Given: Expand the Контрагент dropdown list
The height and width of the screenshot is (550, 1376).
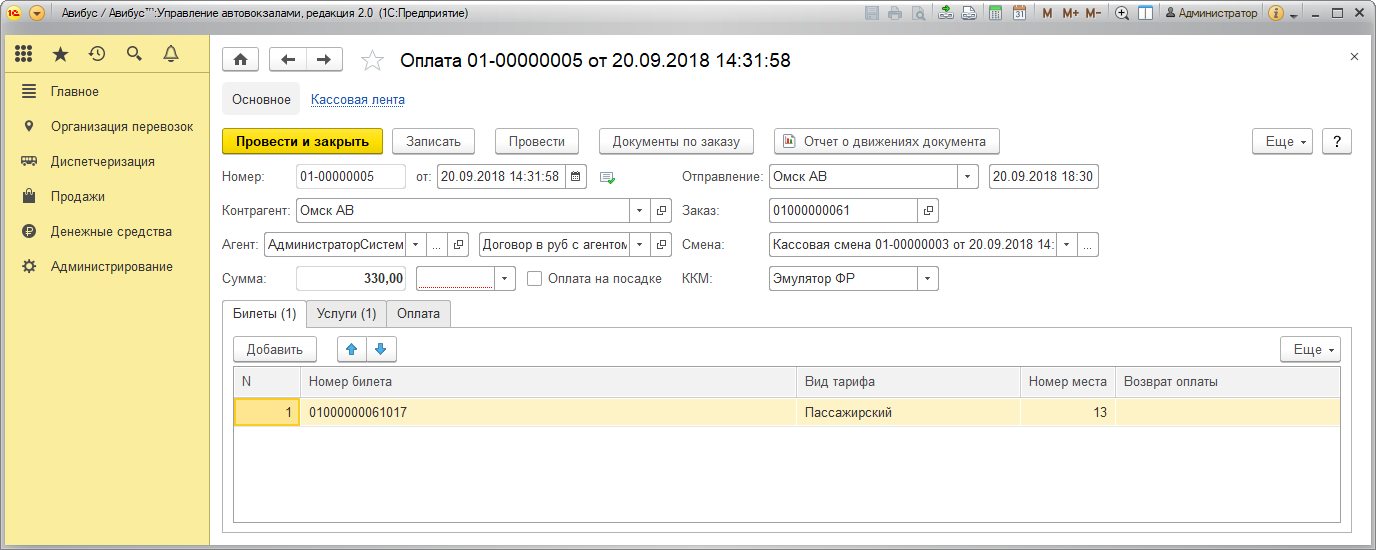Looking at the screenshot, I should [x=640, y=211].
